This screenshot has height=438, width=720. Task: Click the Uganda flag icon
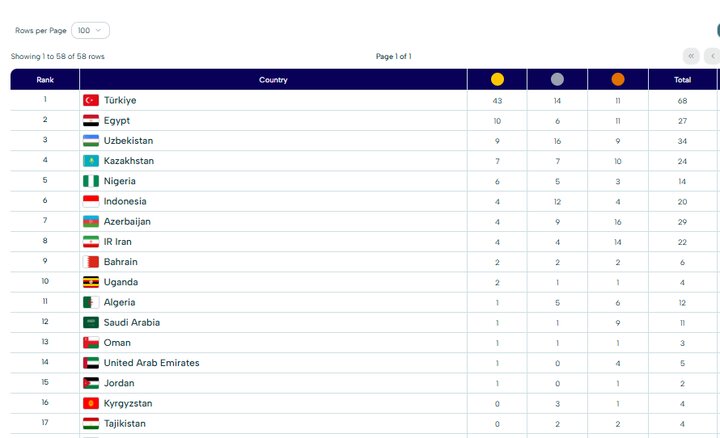(x=90, y=282)
